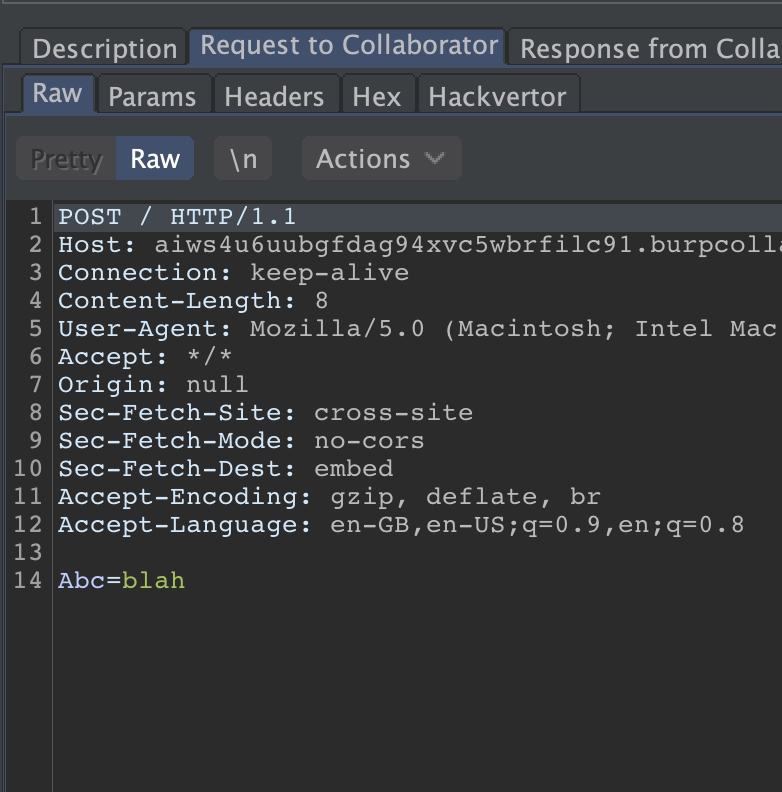Toggle the Raw view button
This screenshot has width=782, height=792.
click(155, 159)
